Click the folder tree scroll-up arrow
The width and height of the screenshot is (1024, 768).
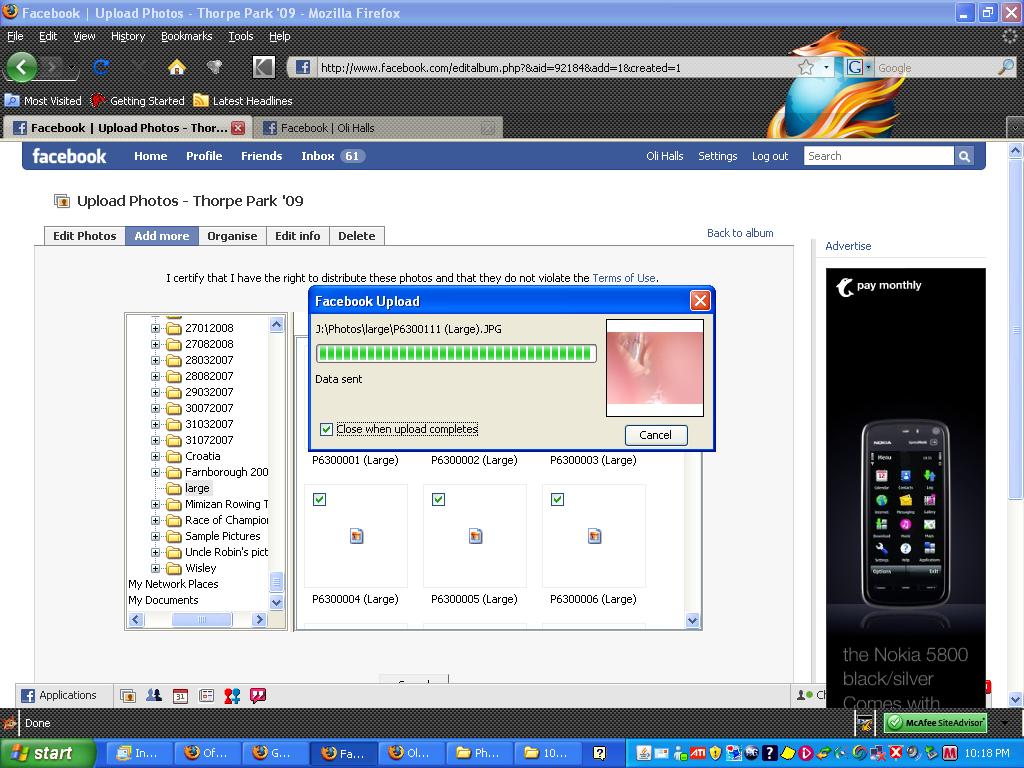pos(277,325)
